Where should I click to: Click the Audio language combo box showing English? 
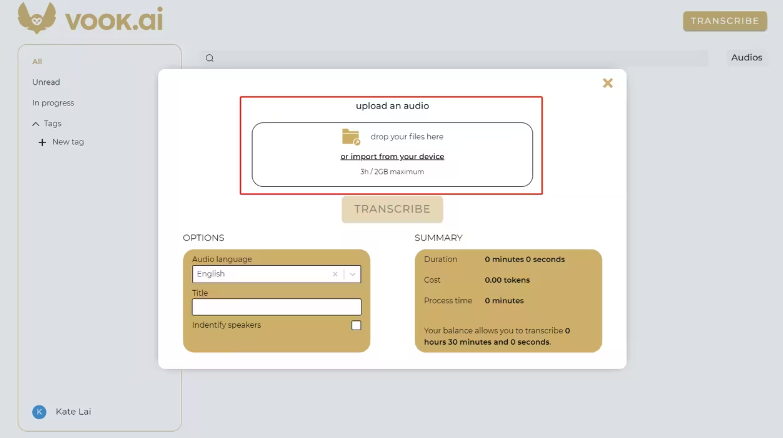tap(277, 274)
